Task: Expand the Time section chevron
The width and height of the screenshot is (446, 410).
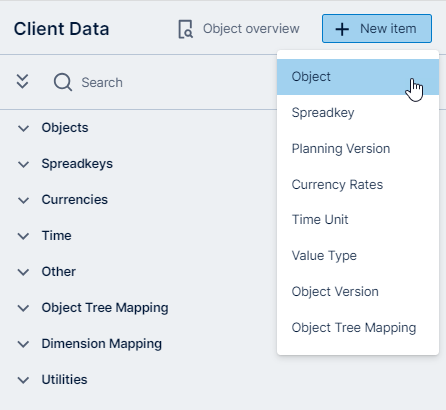Action: click(x=23, y=236)
